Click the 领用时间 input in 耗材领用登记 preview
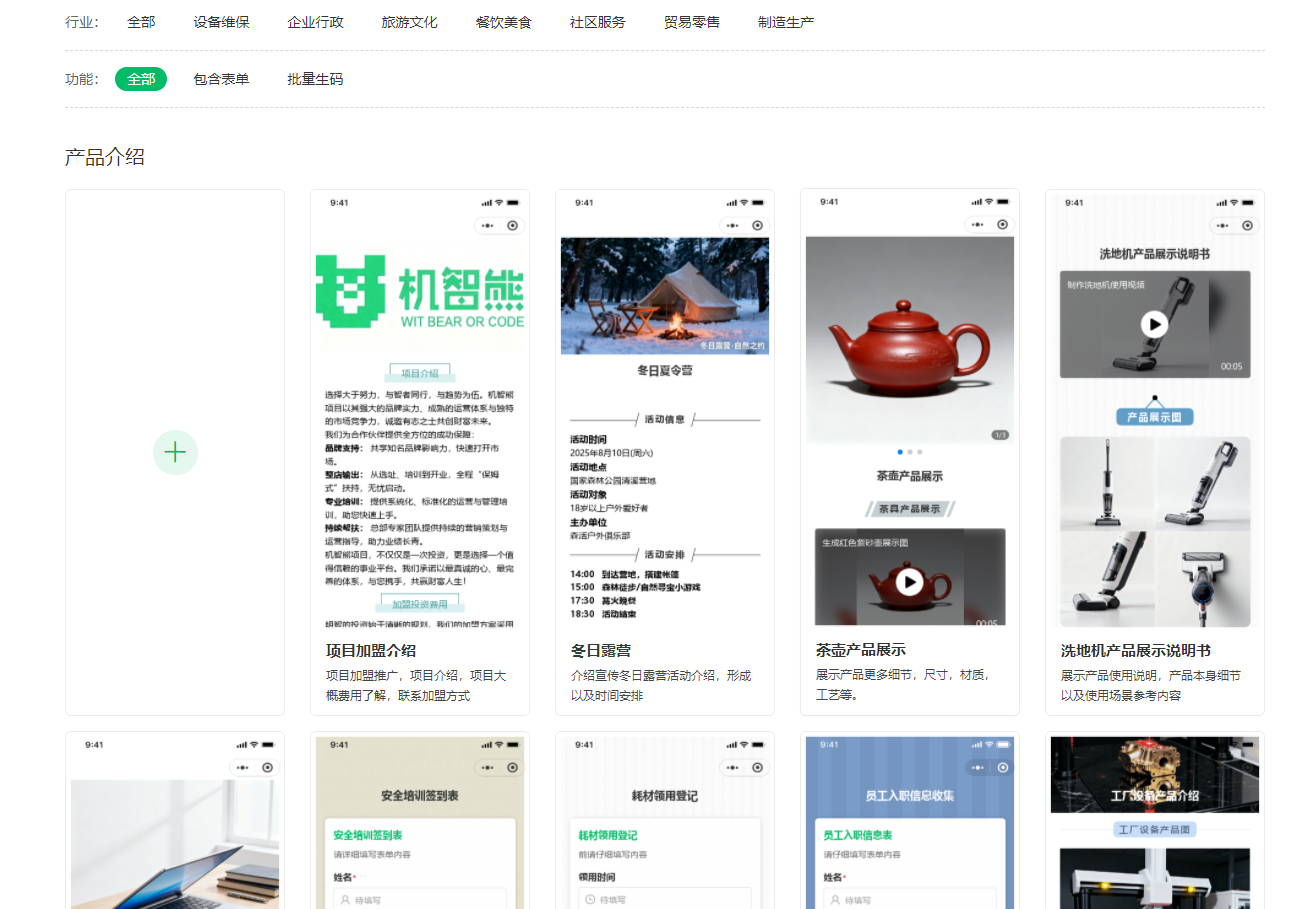Viewport: 1311px width, 909px height. click(x=665, y=900)
